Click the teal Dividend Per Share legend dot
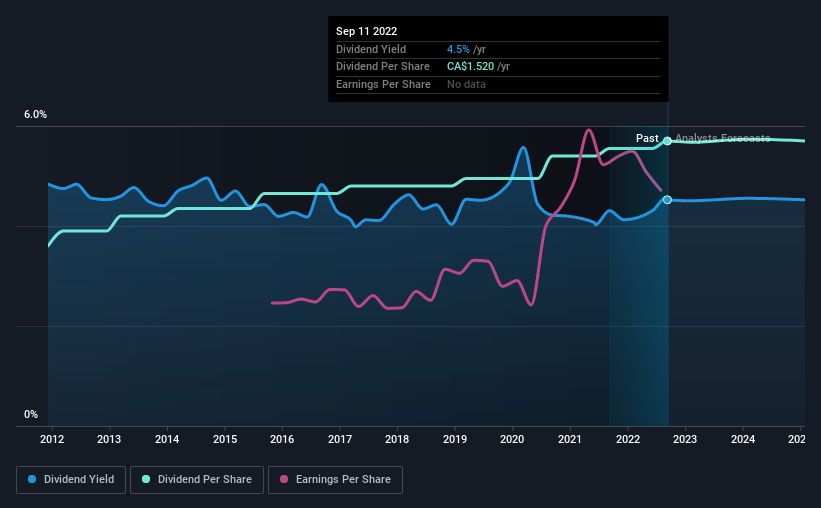Image resolution: width=821 pixels, height=508 pixels. click(x=146, y=479)
